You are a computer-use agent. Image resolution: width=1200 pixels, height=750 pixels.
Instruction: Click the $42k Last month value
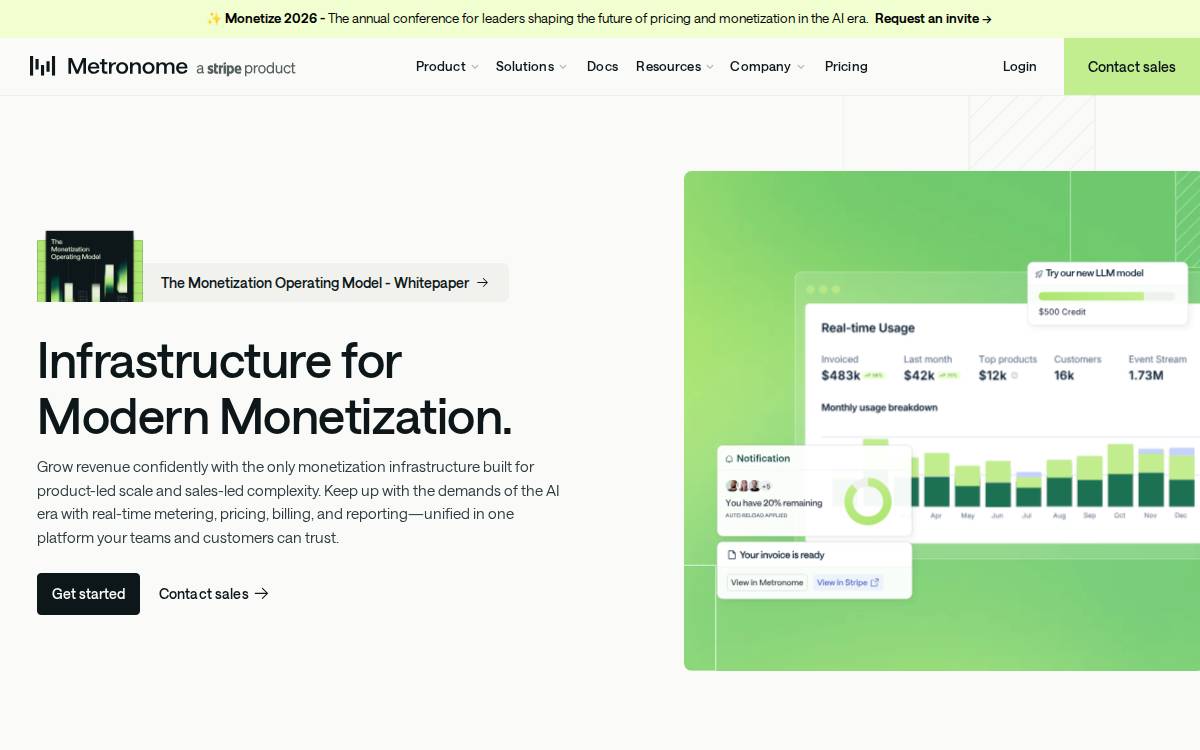[919, 376]
